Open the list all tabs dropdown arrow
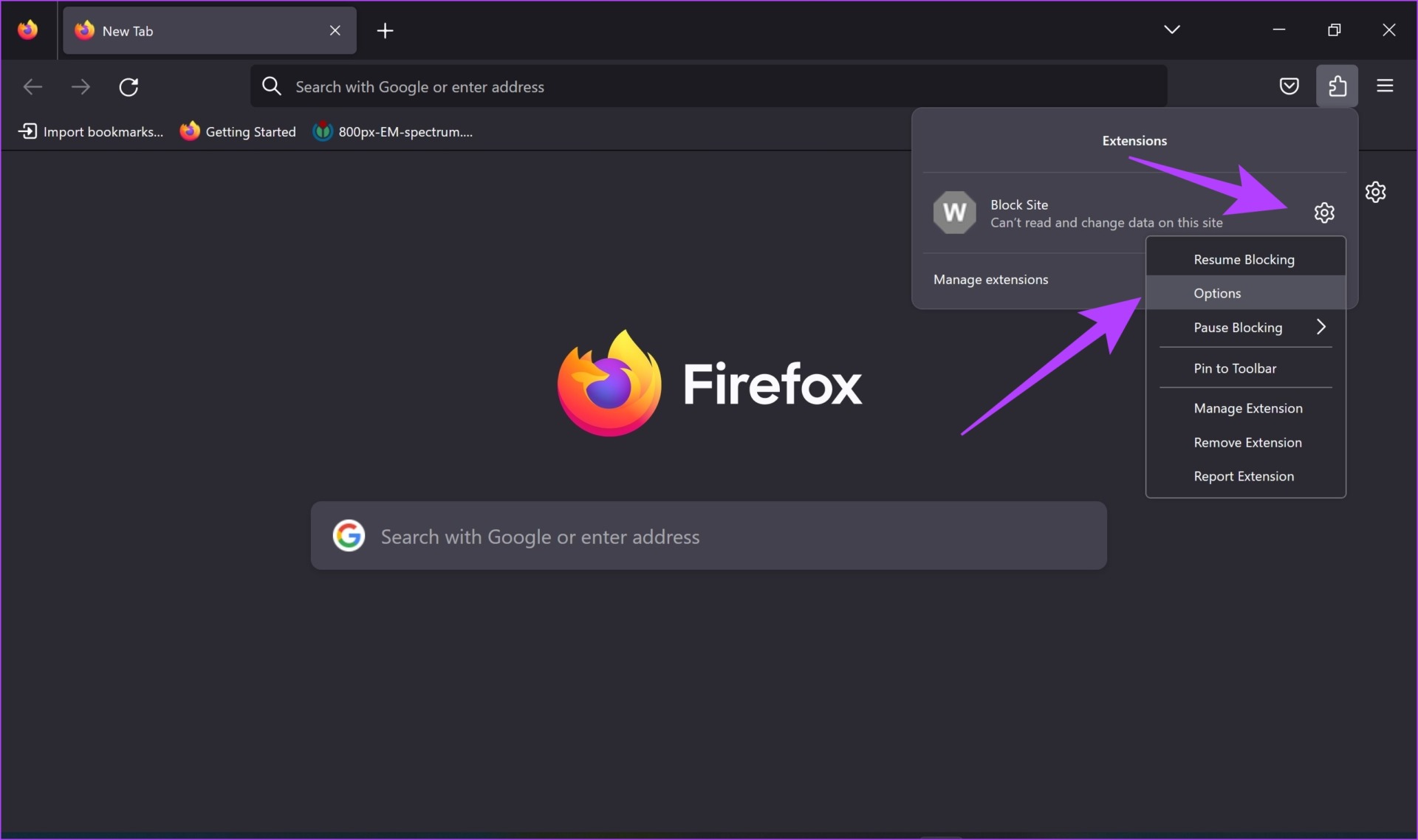The width and height of the screenshot is (1418, 840). [x=1171, y=30]
